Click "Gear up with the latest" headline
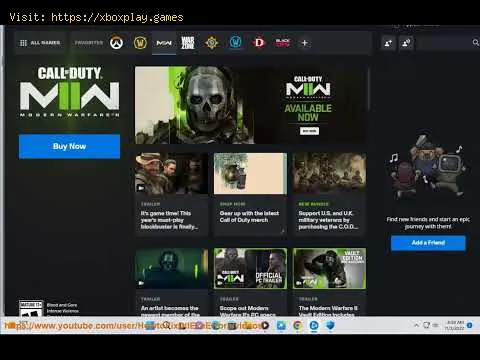The height and width of the screenshot is (360, 480). (249, 217)
